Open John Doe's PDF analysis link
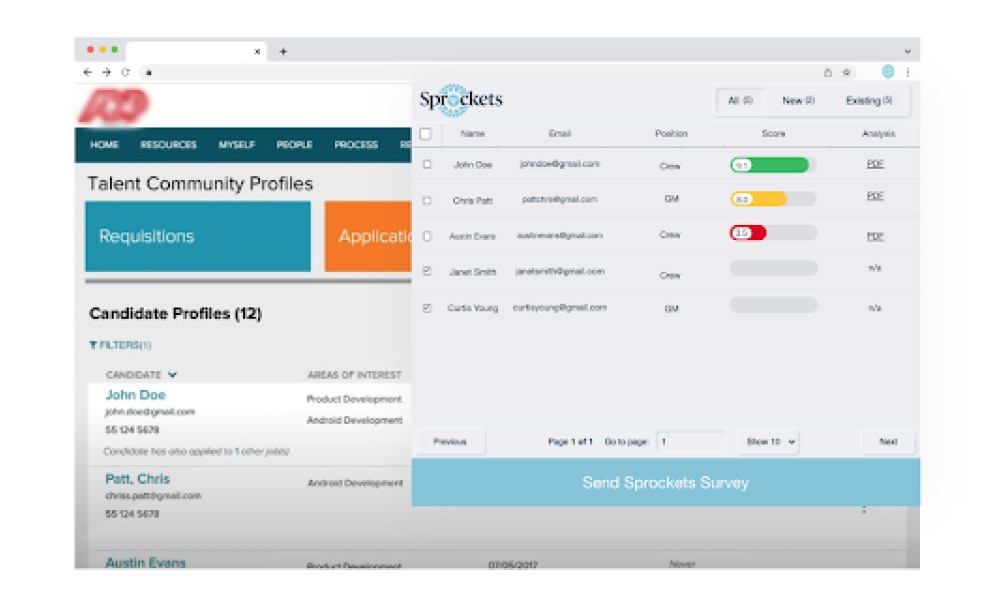This screenshot has width=1000, height=600. pos(875,165)
